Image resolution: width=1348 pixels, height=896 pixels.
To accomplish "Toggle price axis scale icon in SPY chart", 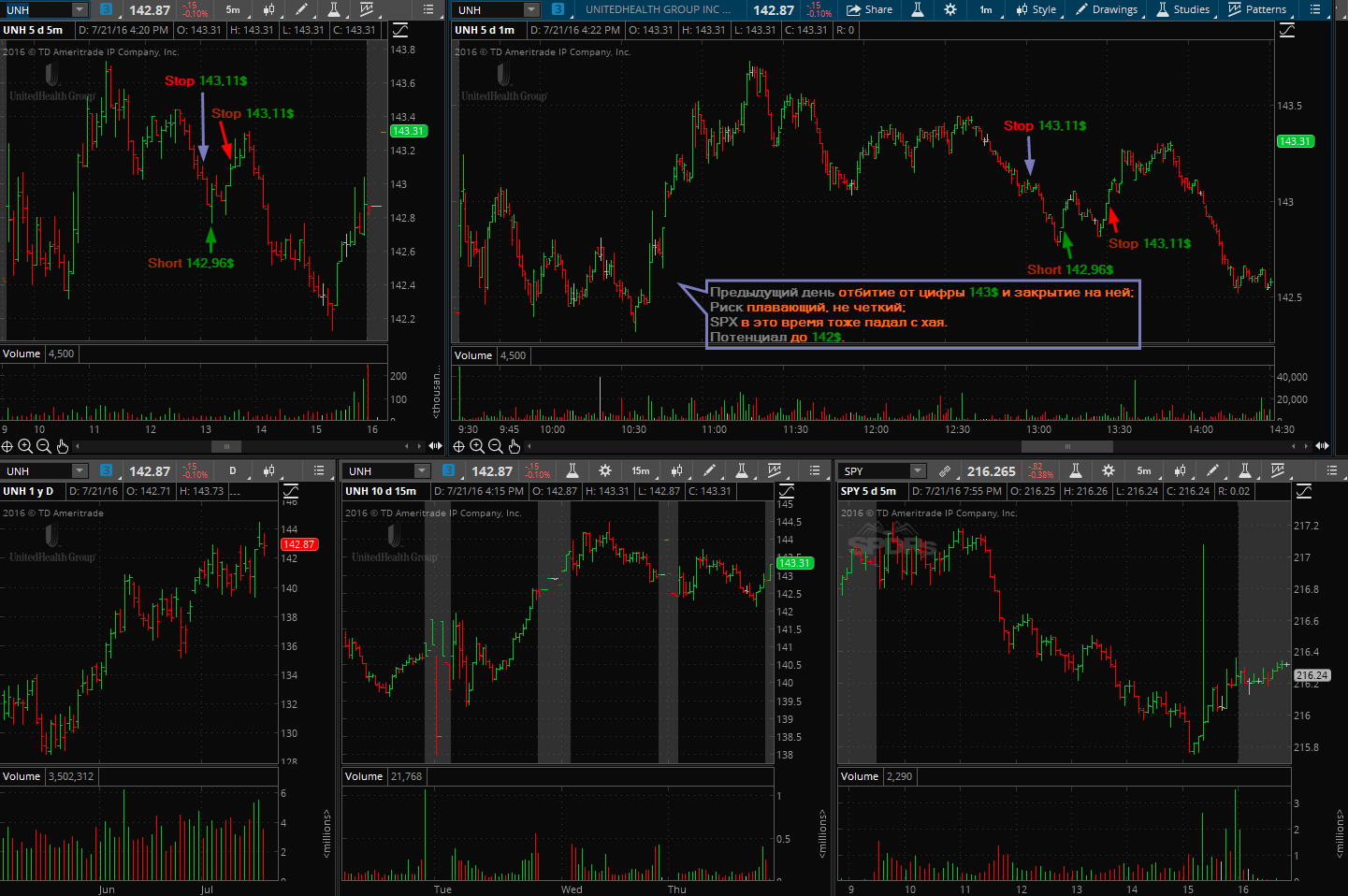I will coord(1304,491).
